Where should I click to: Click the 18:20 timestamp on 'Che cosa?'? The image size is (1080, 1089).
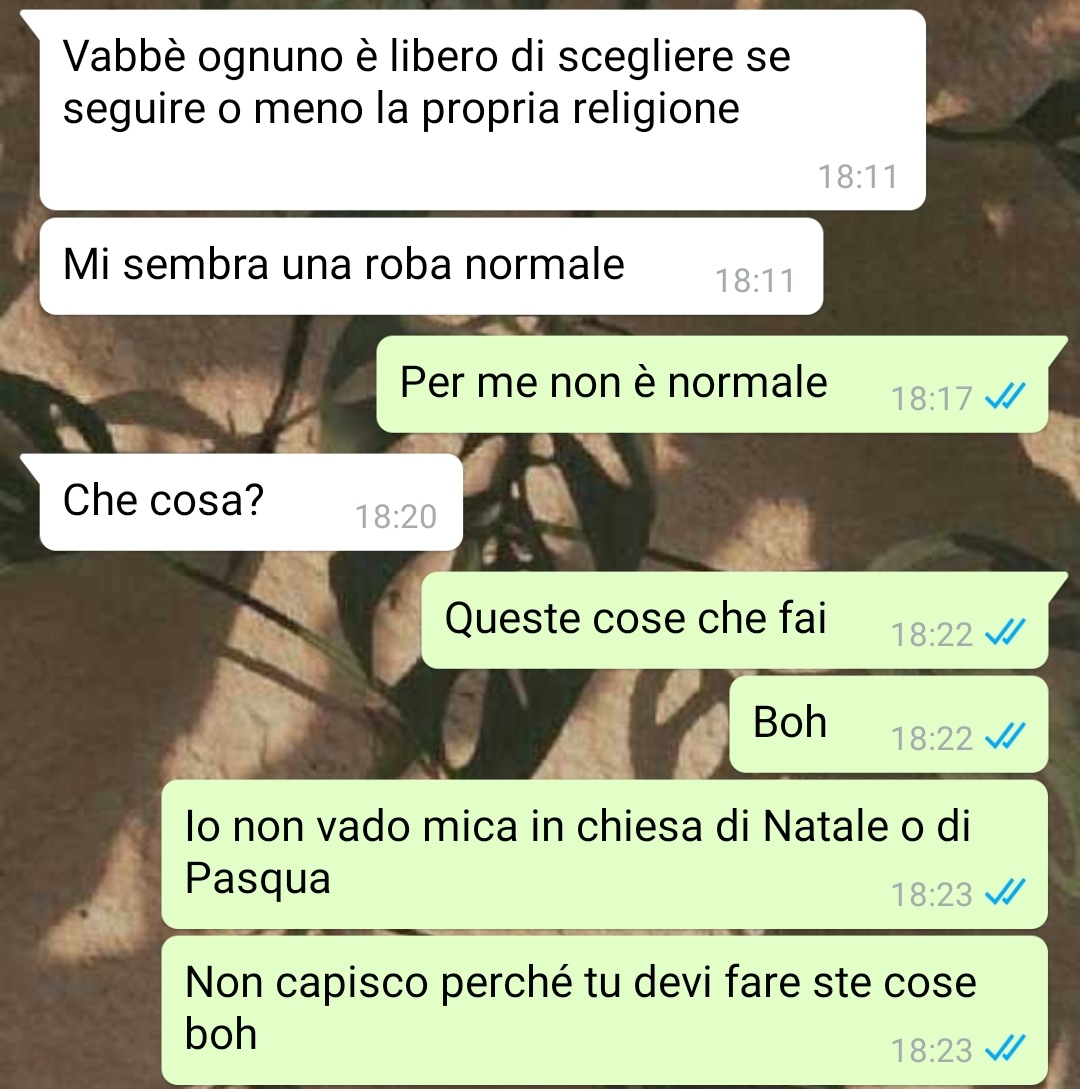click(396, 516)
